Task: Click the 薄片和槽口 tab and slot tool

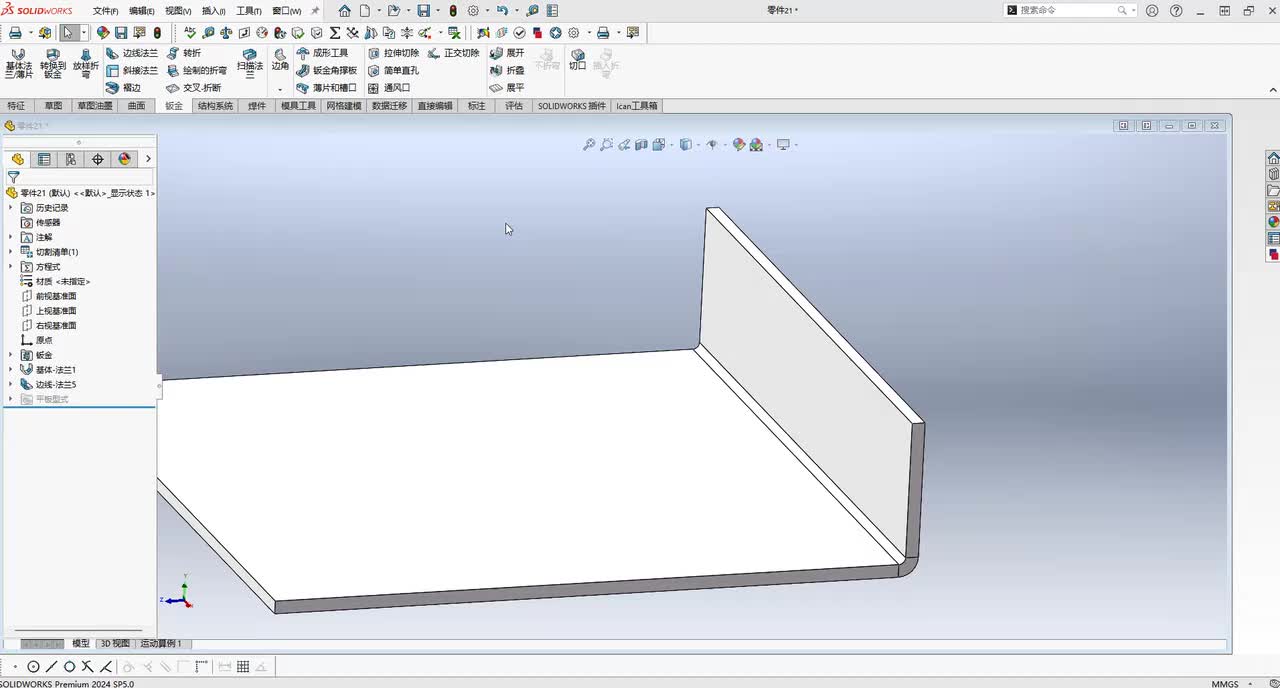Action: point(327,88)
